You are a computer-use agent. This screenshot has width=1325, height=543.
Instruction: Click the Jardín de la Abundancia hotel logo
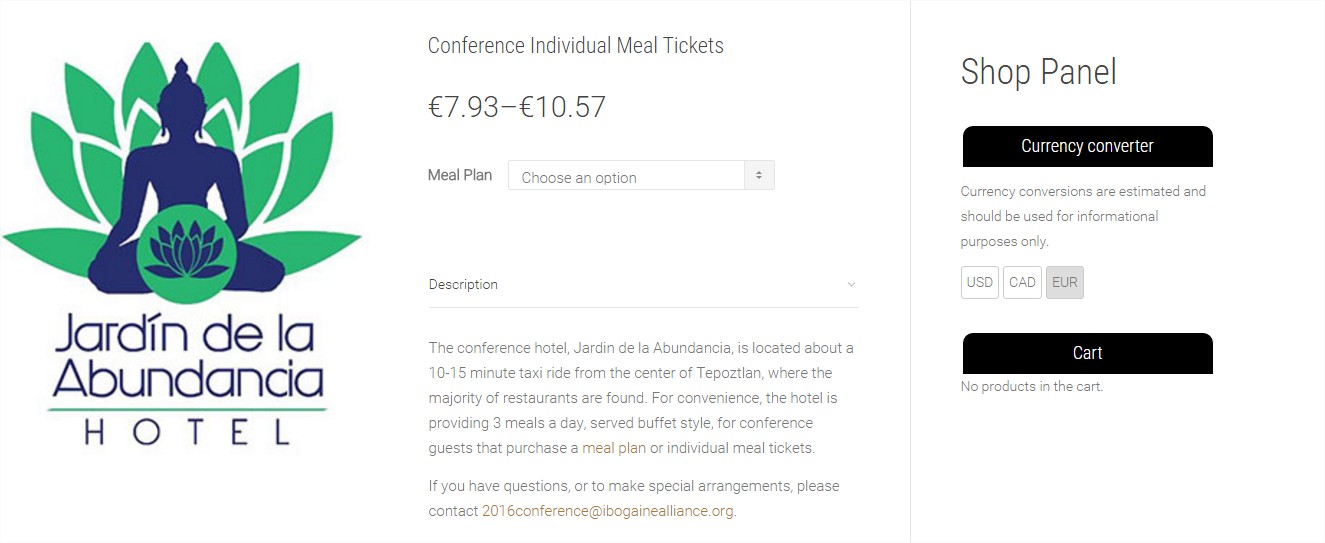click(182, 242)
